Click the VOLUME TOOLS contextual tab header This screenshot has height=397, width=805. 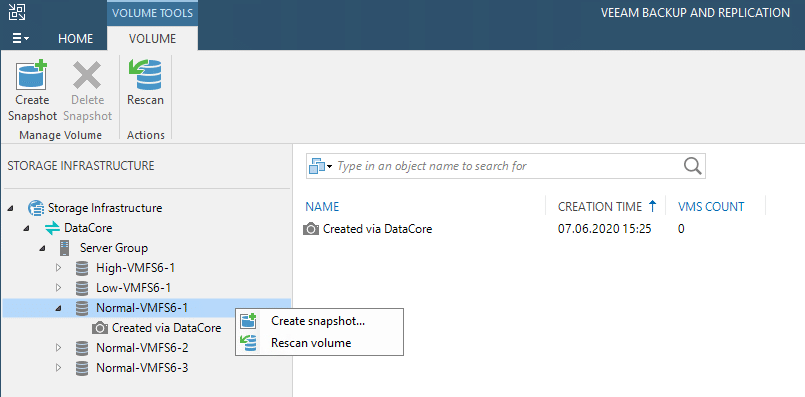pyautogui.click(x=152, y=13)
